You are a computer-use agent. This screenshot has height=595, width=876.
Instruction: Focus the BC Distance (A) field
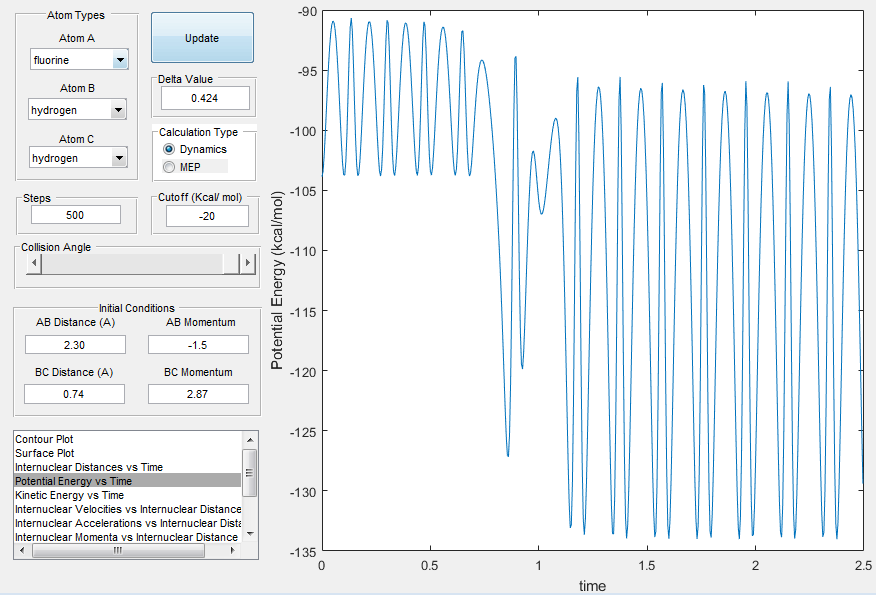pos(74,394)
